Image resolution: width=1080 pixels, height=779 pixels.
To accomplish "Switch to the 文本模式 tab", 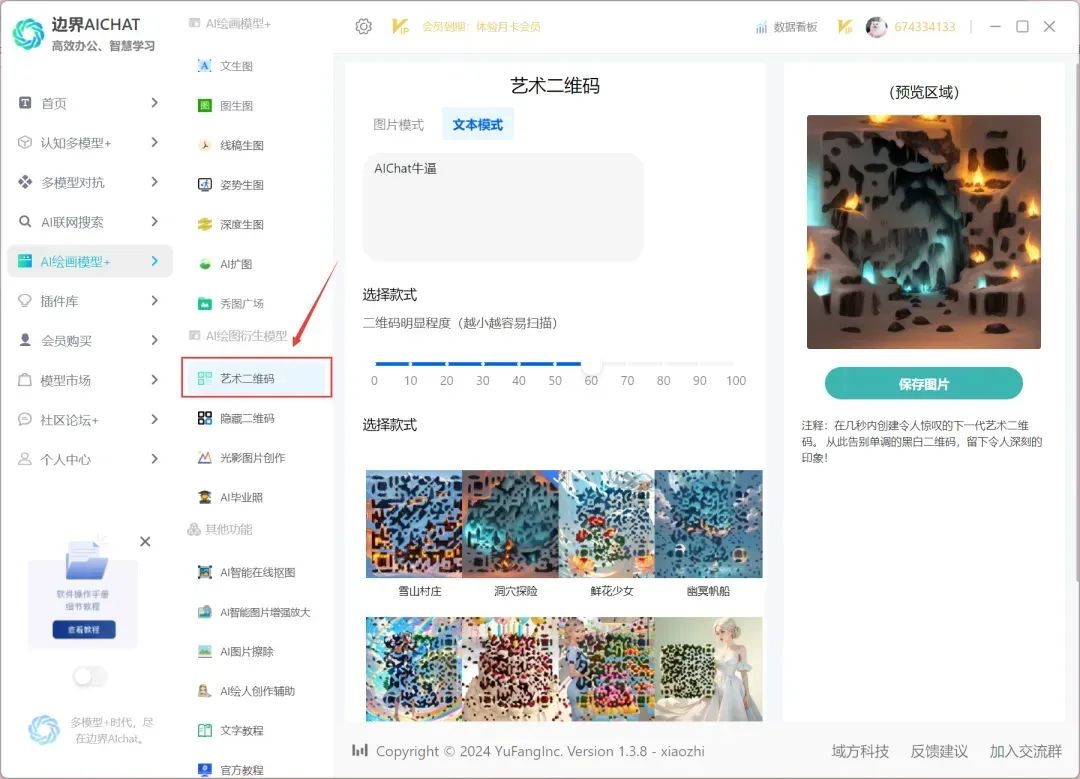I will [477, 125].
